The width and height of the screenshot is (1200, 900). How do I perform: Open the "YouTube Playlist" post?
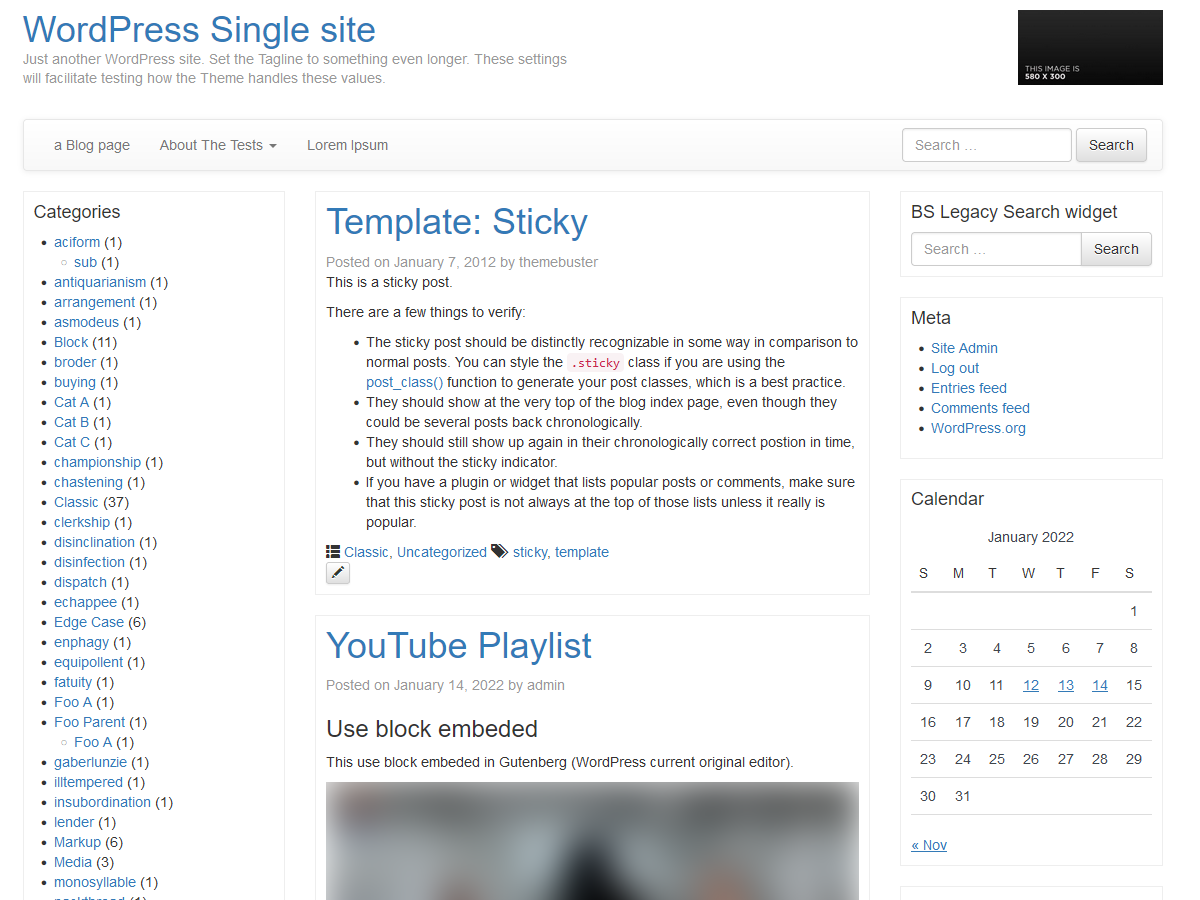click(458, 646)
